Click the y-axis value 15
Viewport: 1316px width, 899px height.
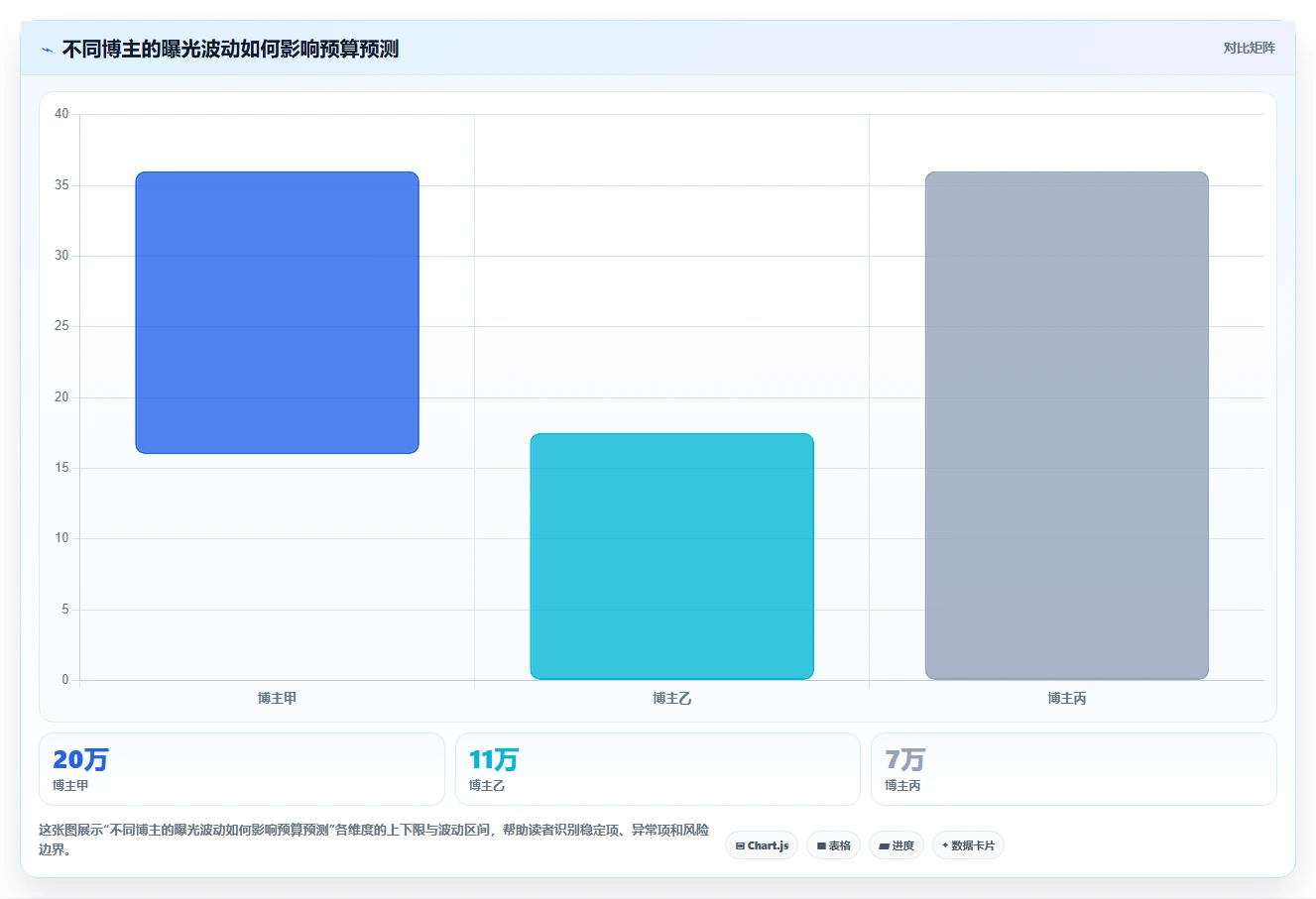(61, 467)
